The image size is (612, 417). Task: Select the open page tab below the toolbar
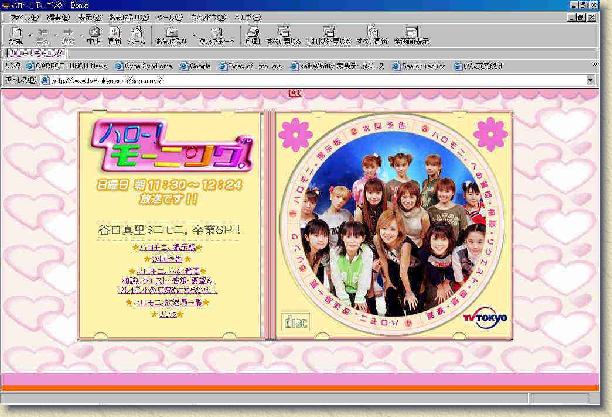[x=36, y=53]
